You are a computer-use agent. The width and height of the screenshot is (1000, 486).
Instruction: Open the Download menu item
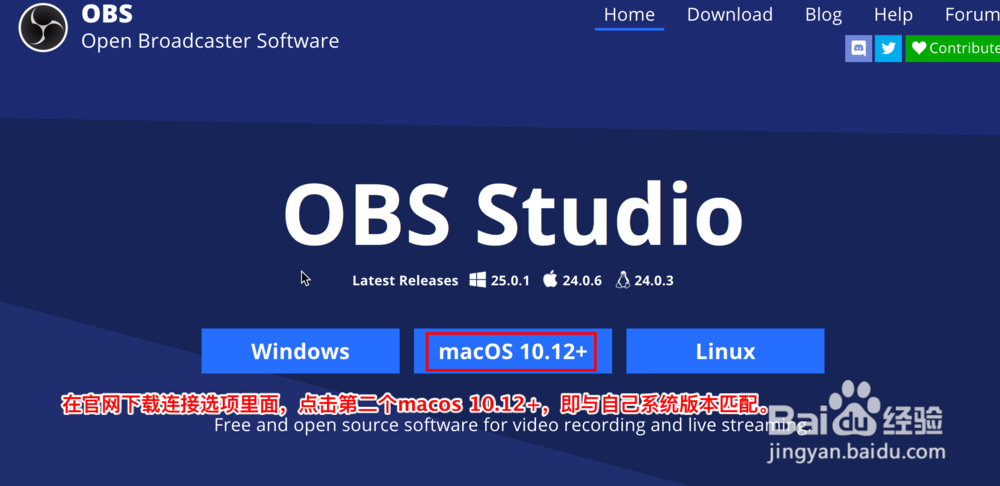[x=730, y=15]
